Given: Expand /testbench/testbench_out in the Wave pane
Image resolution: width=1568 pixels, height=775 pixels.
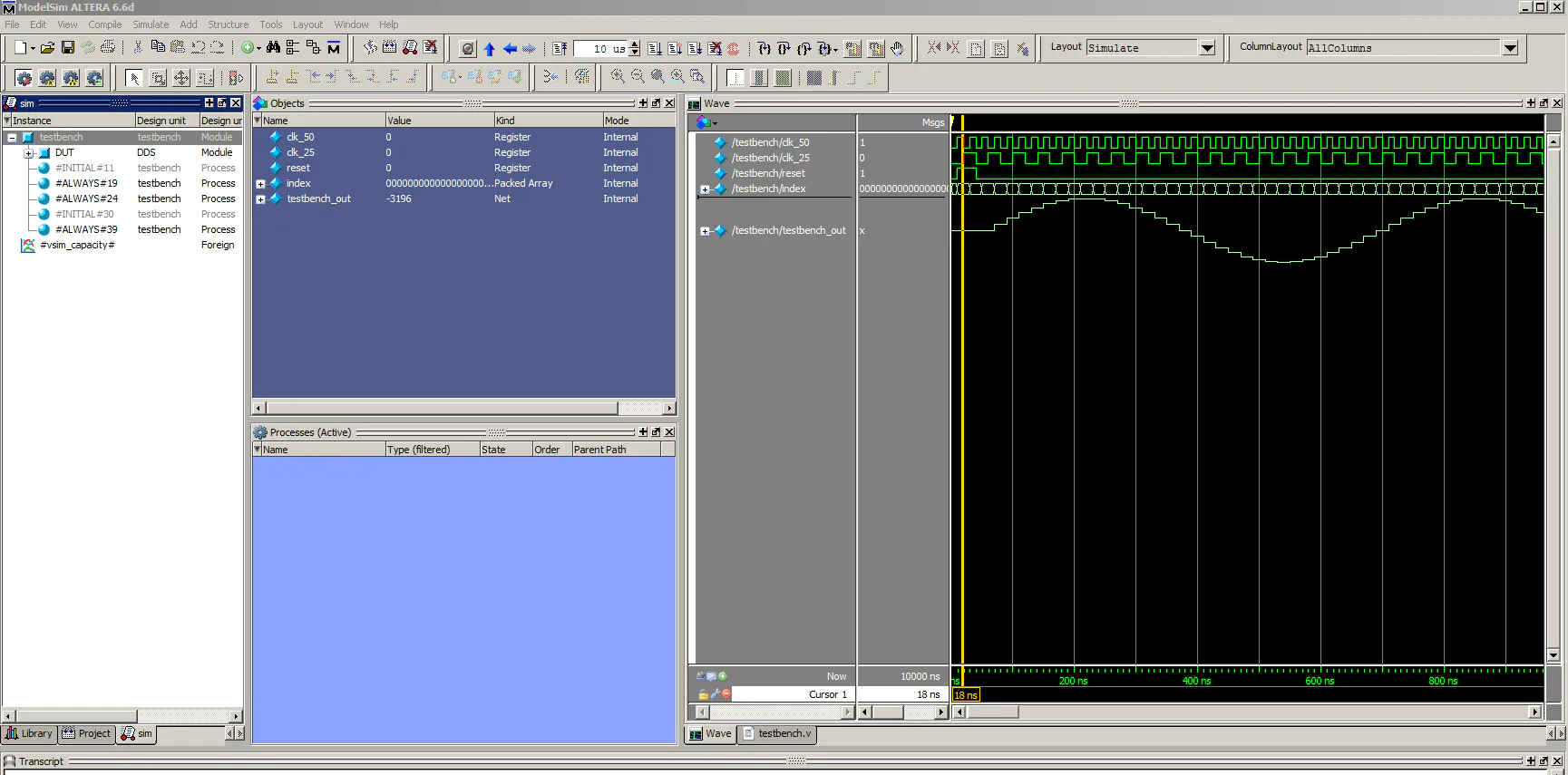Looking at the screenshot, I should tap(705, 231).
